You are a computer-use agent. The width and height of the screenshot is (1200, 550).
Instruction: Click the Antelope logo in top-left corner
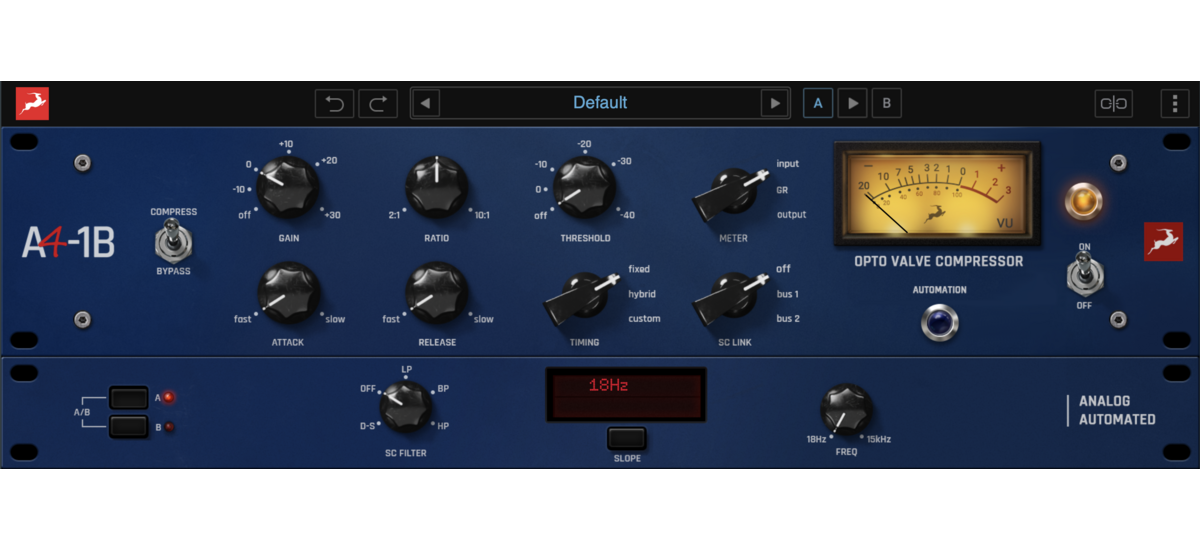(32, 103)
